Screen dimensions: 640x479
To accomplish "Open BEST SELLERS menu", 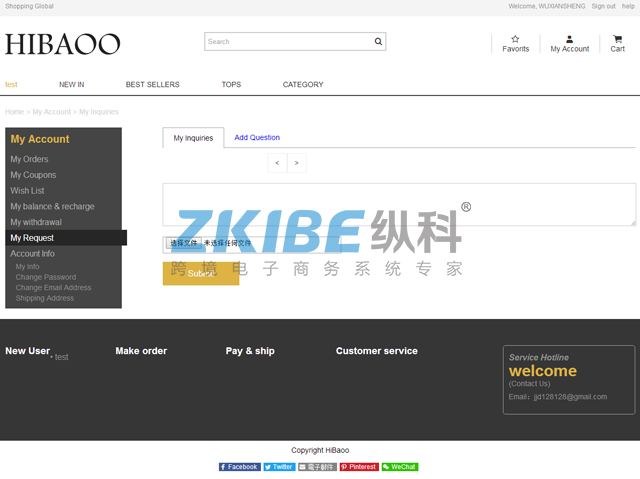I will point(153,84).
